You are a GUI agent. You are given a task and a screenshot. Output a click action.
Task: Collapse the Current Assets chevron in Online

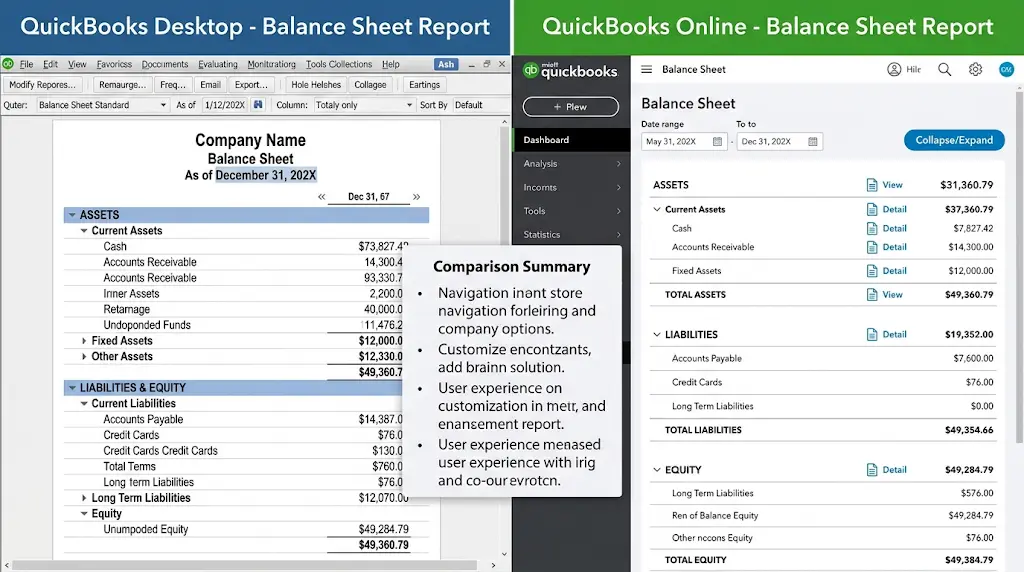coord(657,210)
